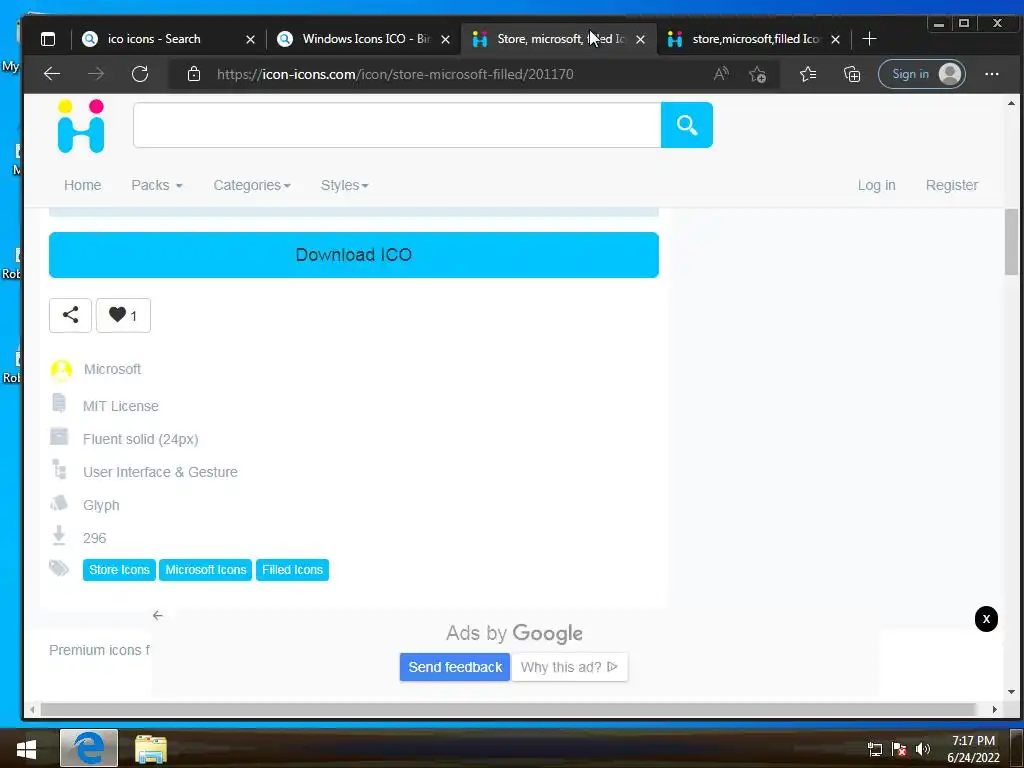Click the scroll right arrow on horizontal scrollbar
Image resolution: width=1024 pixels, height=768 pixels.
click(994, 709)
